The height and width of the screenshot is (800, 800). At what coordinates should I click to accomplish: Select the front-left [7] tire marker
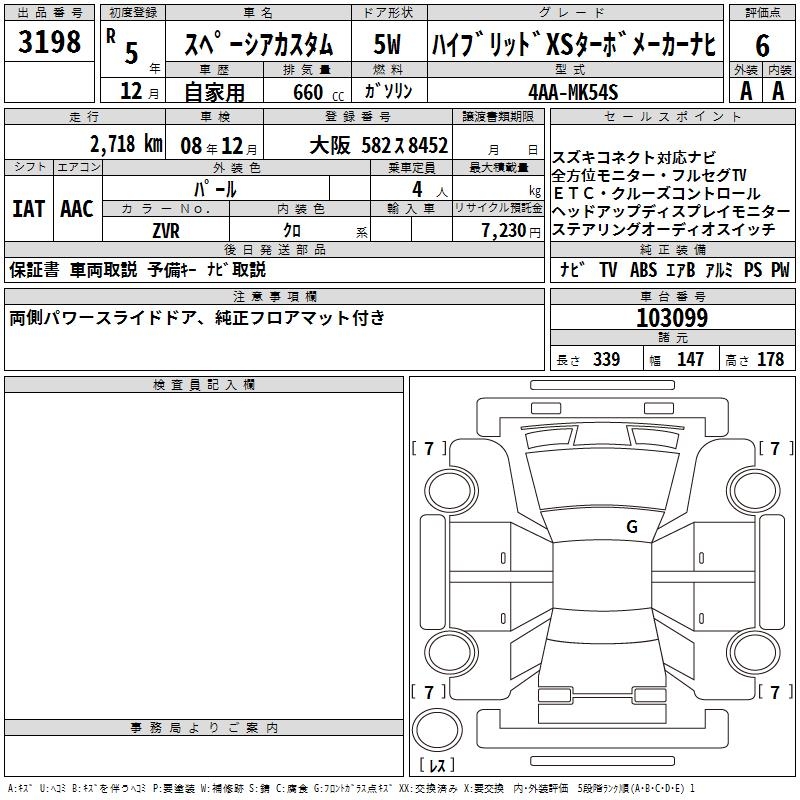(429, 449)
